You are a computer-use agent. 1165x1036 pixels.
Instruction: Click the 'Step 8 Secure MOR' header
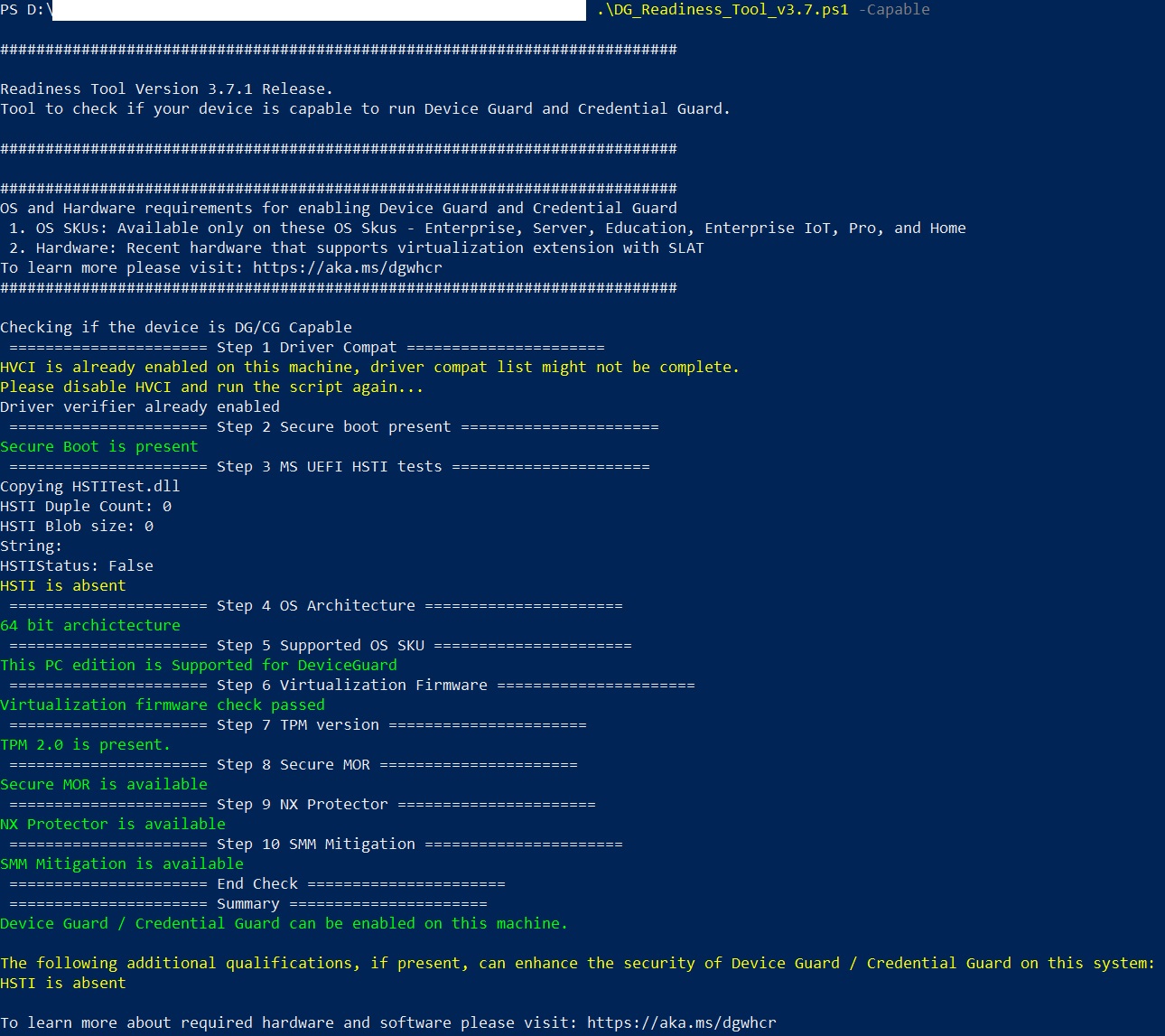tap(294, 764)
